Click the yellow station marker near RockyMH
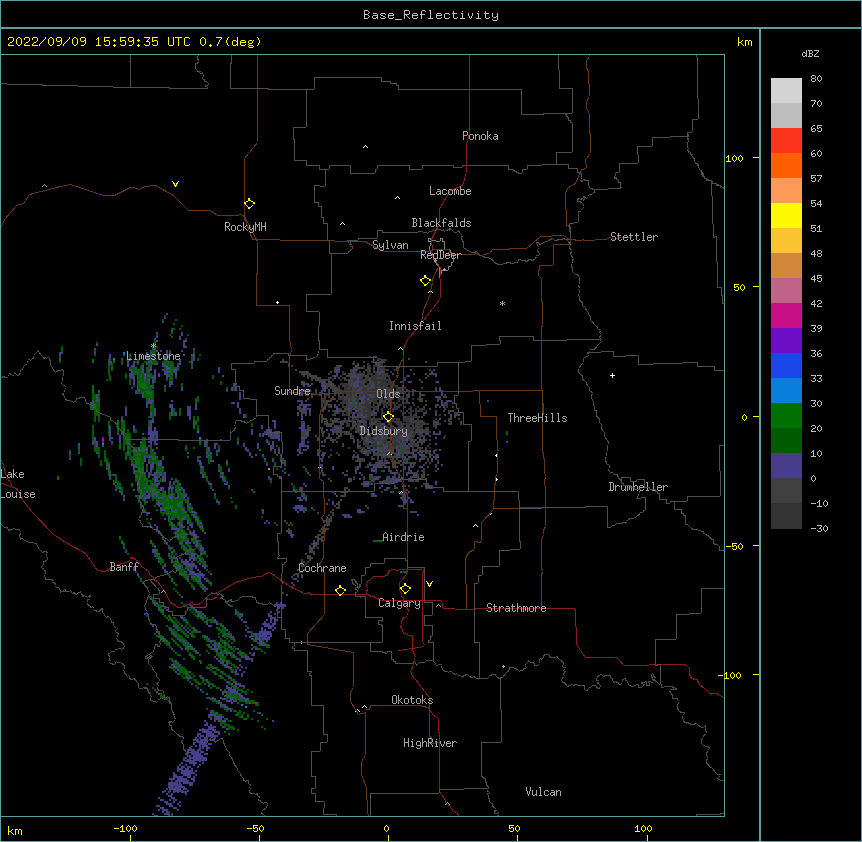The width and height of the screenshot is (862, 842). click(x=249, y=204)
